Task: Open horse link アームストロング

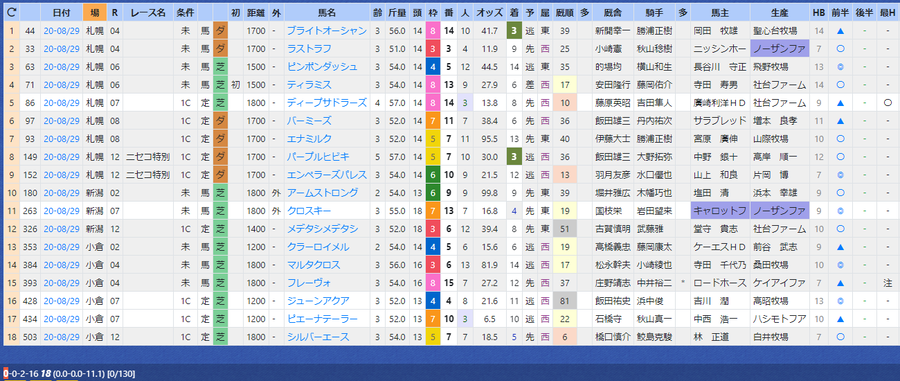Action: point(322,193)
